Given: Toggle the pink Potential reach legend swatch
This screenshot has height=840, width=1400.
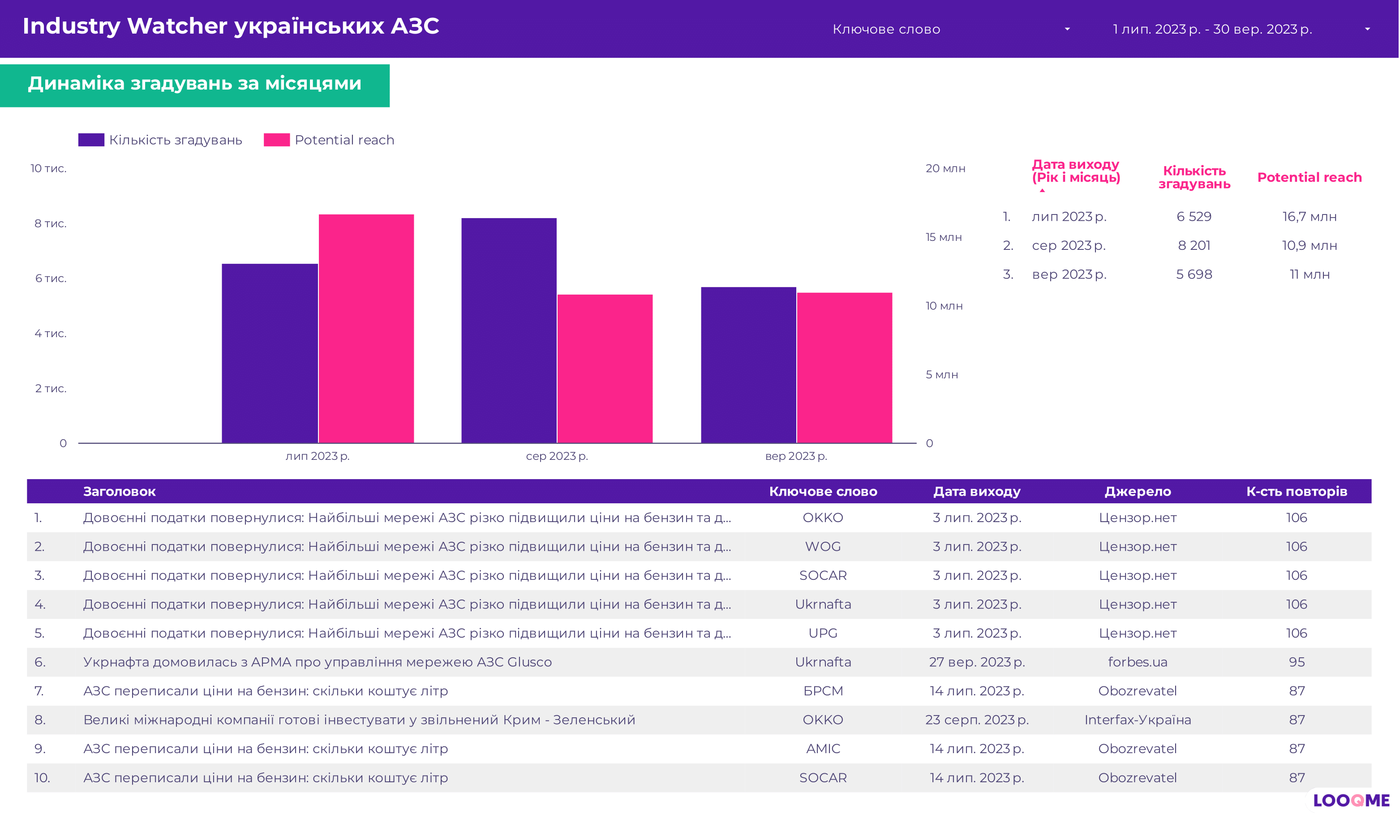Looking at the screenshot, I should pyautogui.click(x=276, y=140).
